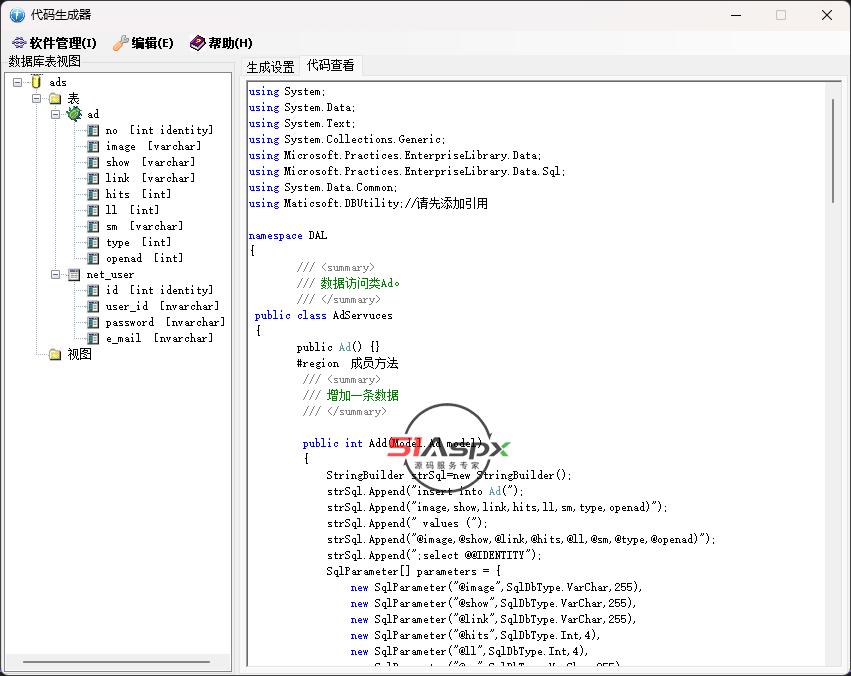
Task: Click the column icon beside id [int identity]
Action: point(93,290)
